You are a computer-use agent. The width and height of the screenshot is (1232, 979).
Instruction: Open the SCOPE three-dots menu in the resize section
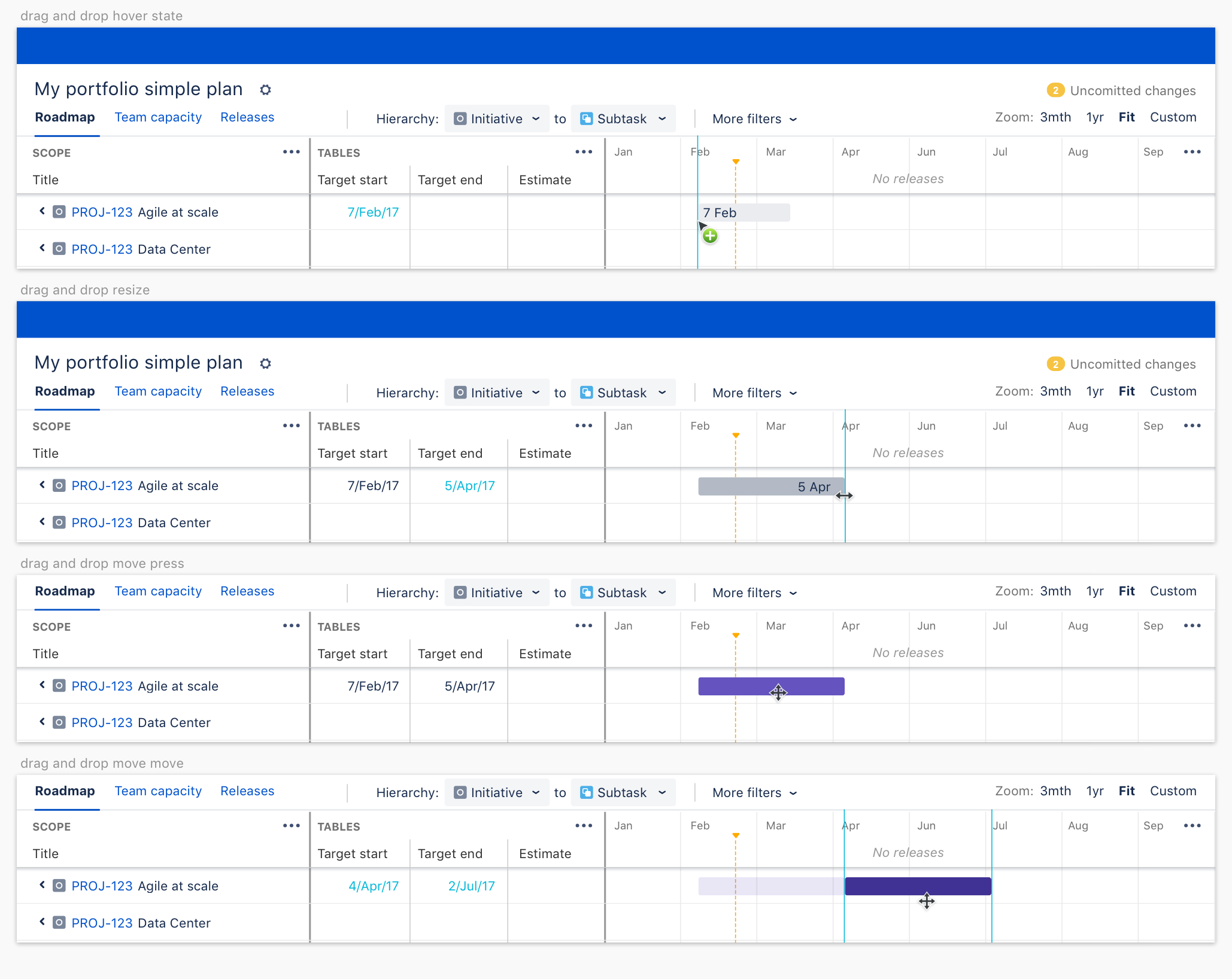291,425
